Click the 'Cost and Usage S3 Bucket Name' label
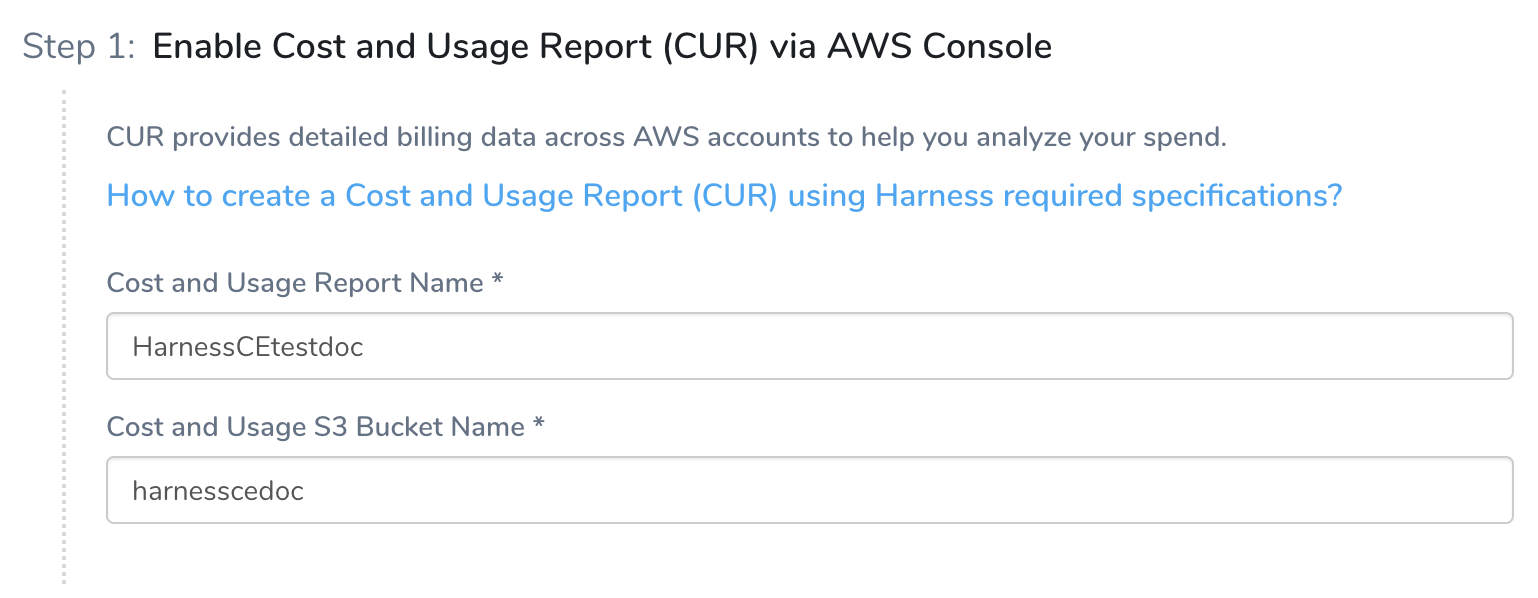The width and height of the screenshot is (1538, 598). point(316,427)
